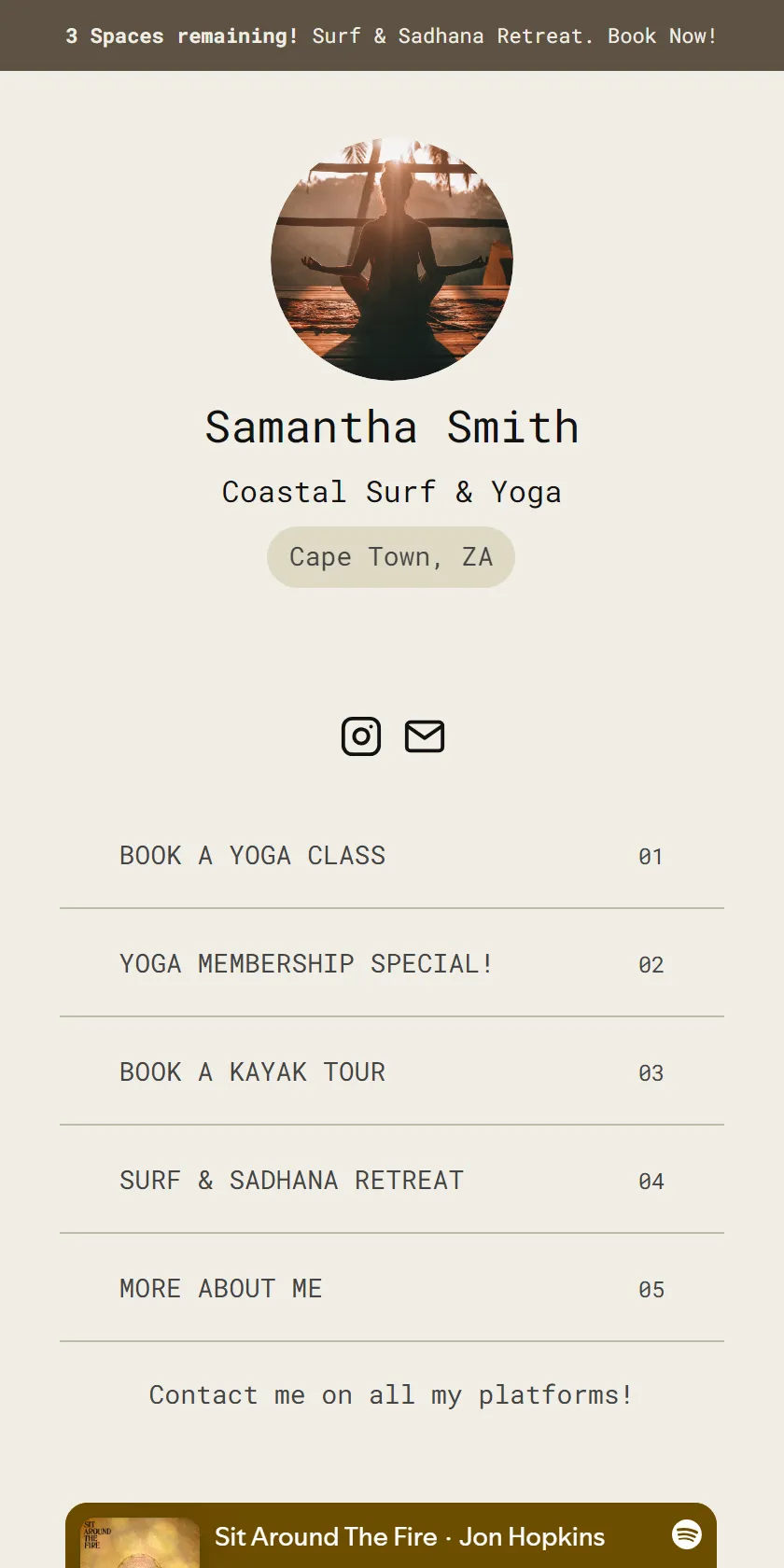Viewport: 784px width, 1568px height.
Task: Open the Book a Kayak Tour link
Action: pyautogui.click(x=392, y=1071)
